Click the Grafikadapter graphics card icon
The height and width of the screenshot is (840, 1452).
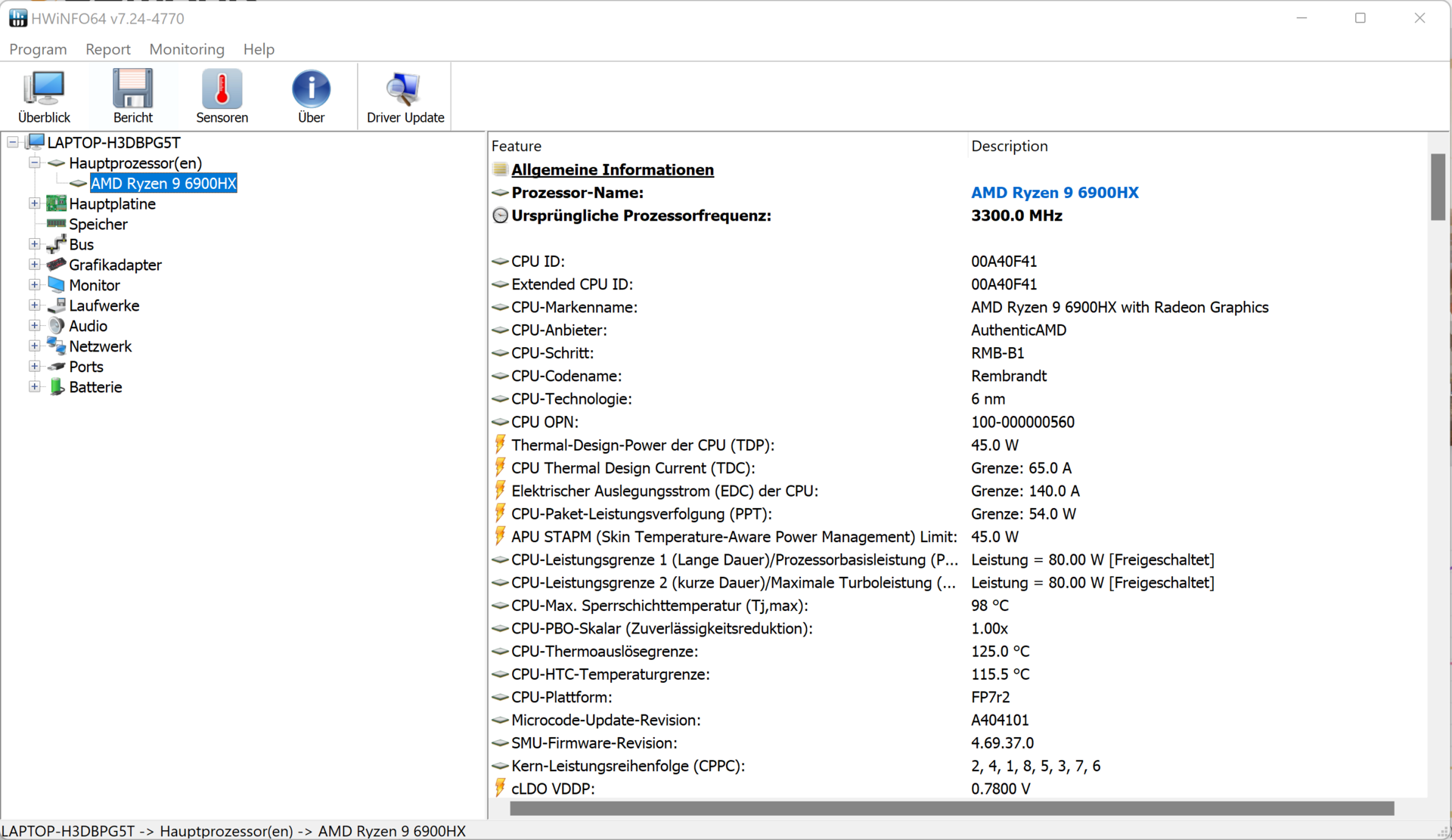coord(57,265)
